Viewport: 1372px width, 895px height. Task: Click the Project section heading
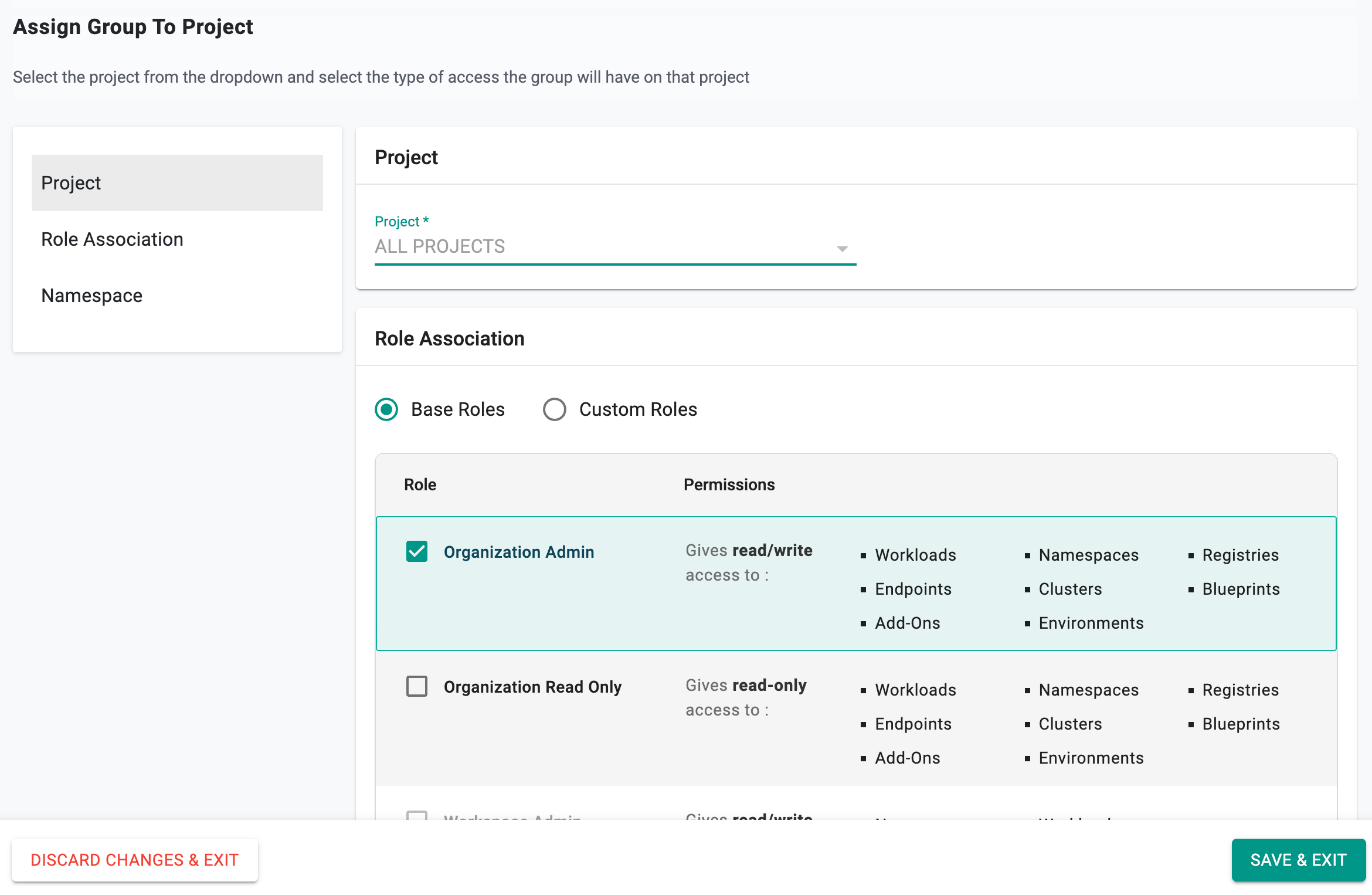[406, 157]
